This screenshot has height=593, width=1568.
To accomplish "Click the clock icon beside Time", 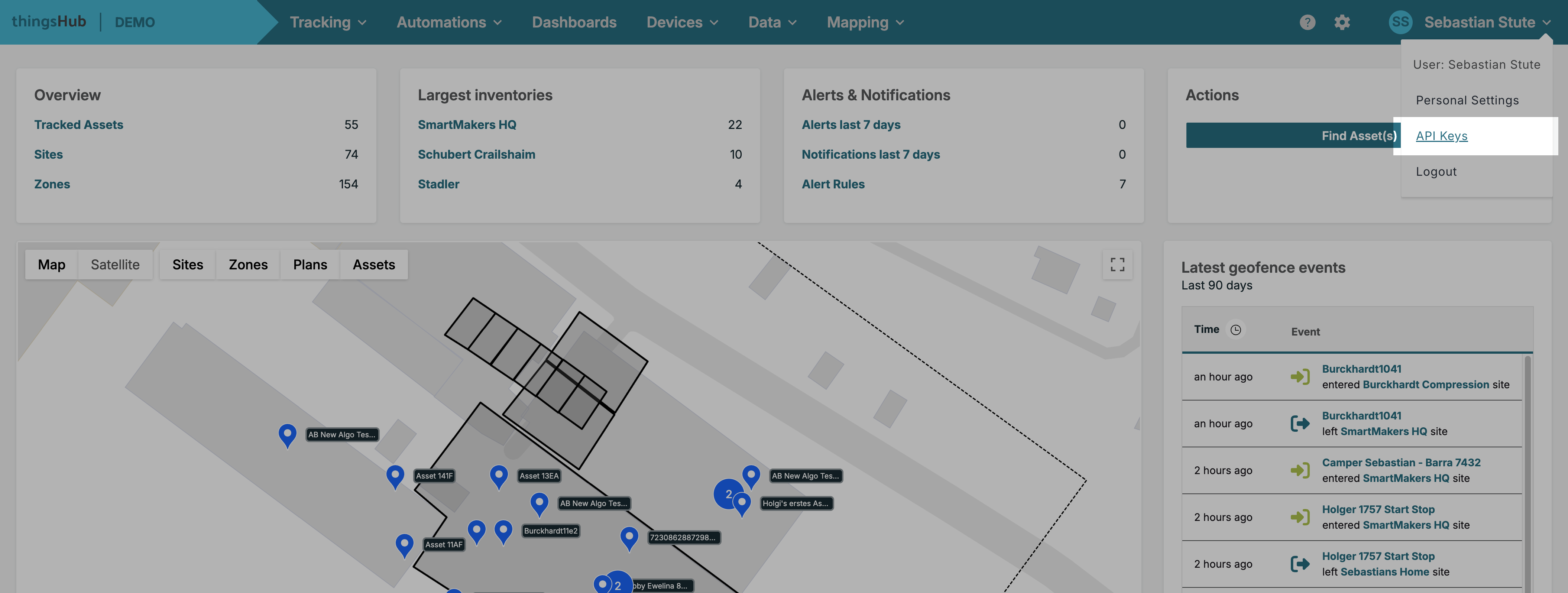I will point(1235,329).
